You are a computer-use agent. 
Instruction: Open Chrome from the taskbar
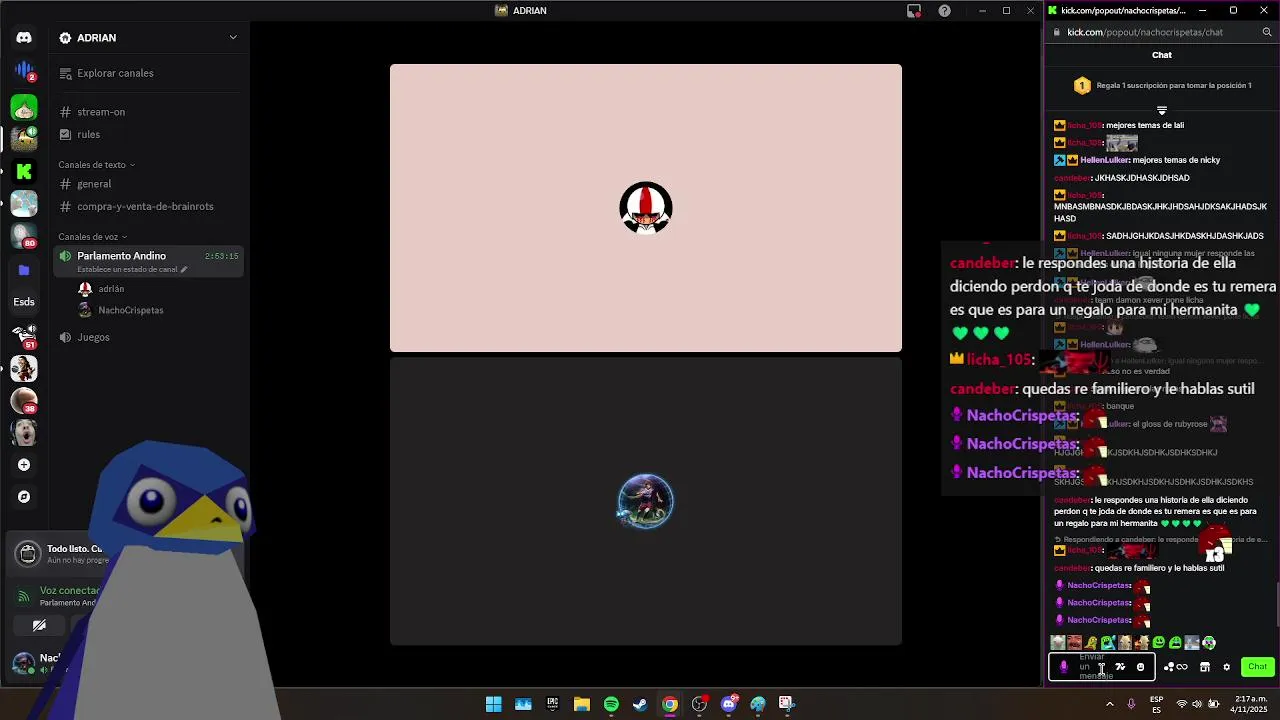click(670, 704)
